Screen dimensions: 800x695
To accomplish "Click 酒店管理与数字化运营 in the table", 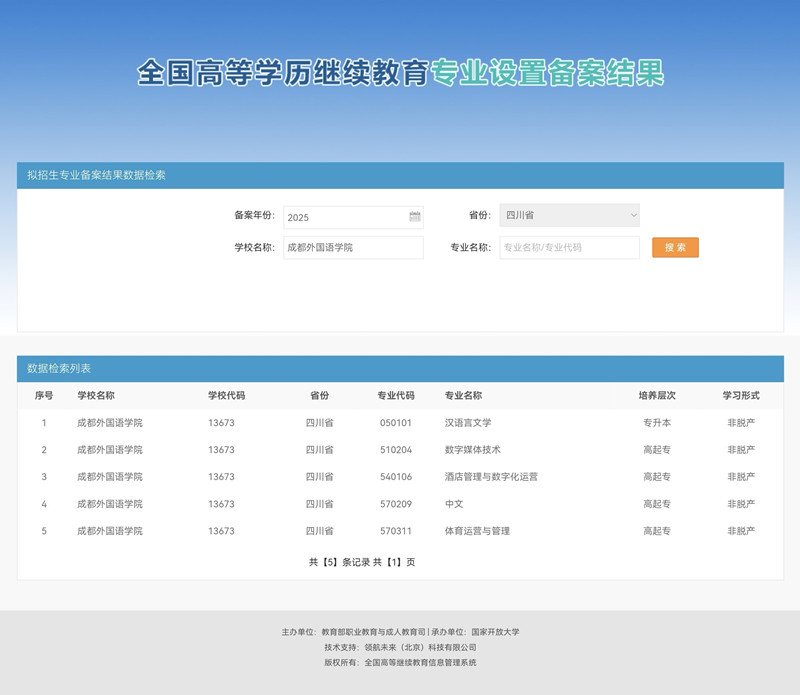I will click(490, 478).
